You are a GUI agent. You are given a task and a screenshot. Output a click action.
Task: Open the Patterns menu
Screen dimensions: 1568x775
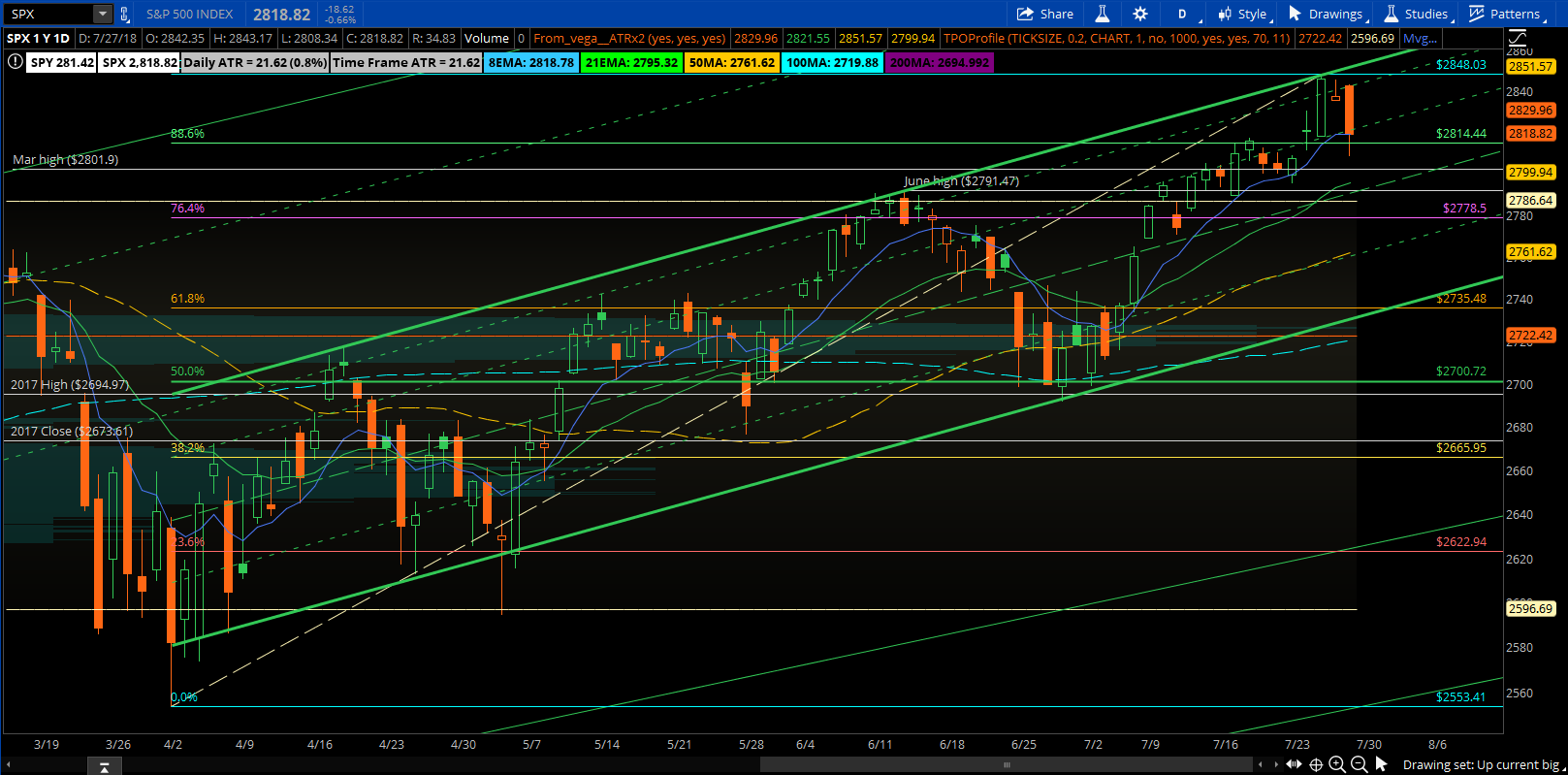[1506, 14]
